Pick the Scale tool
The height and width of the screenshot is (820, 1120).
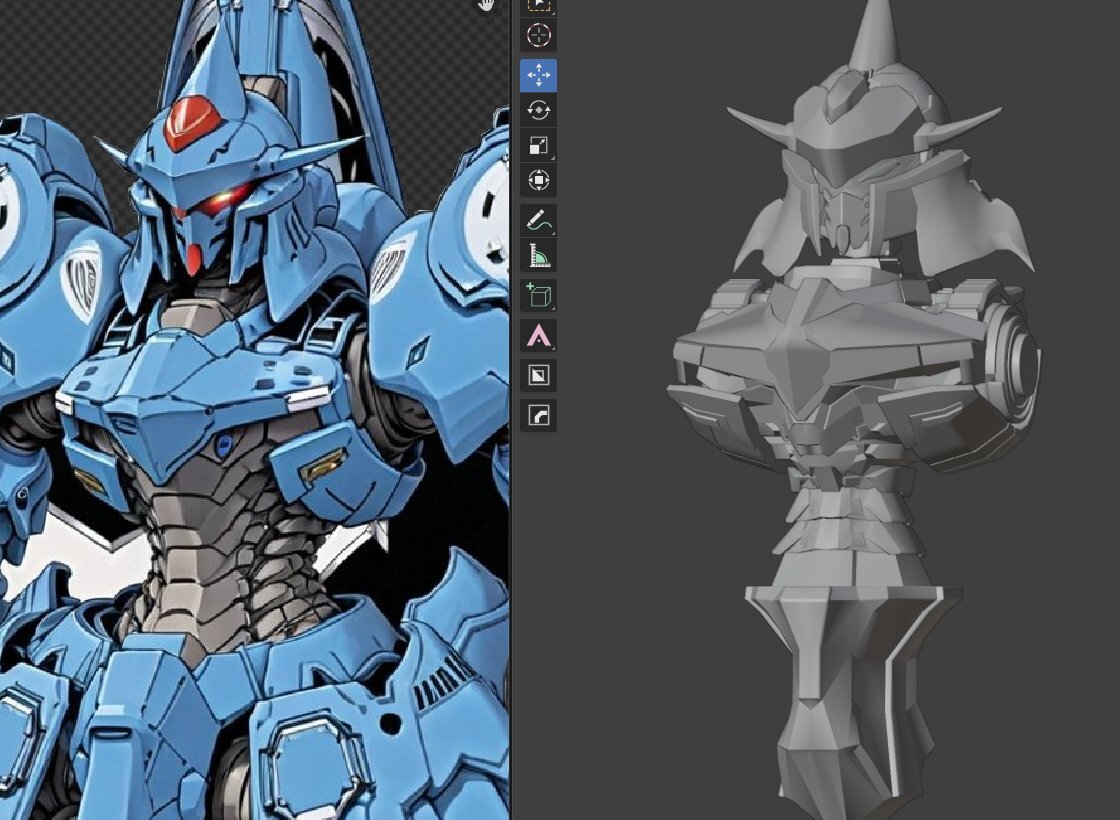click(x=539, y=145)
